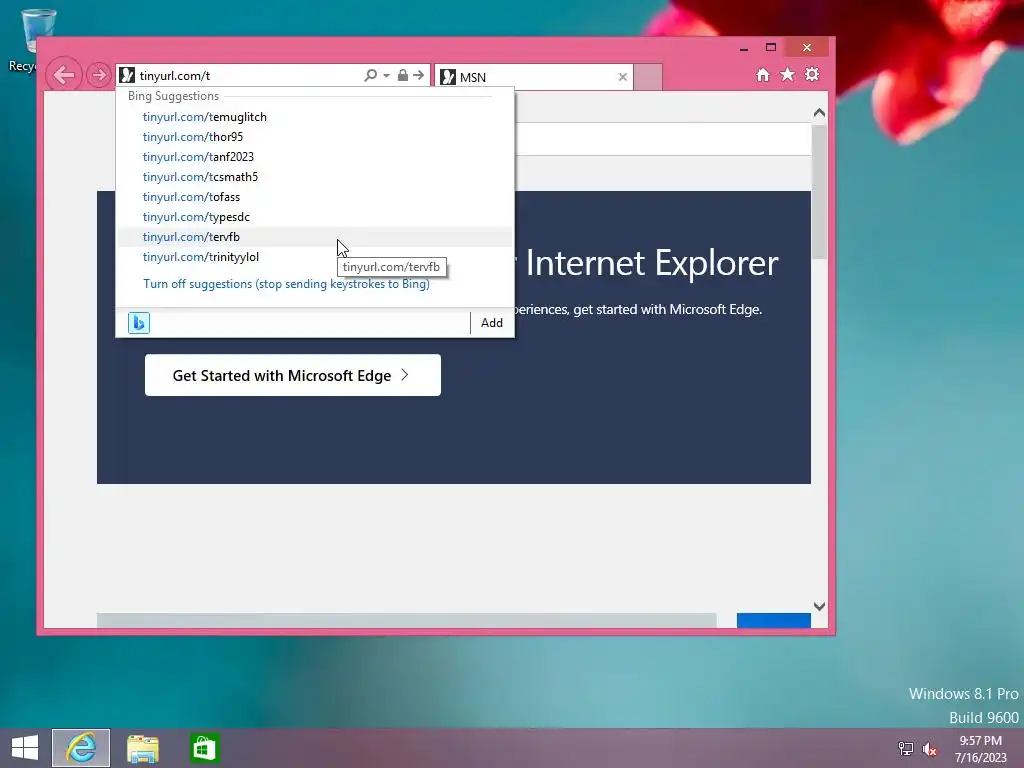This screenshot has height=768, width=1024.
Task: Click the site favicon in the address bar
Action: [x=127, y=75]
